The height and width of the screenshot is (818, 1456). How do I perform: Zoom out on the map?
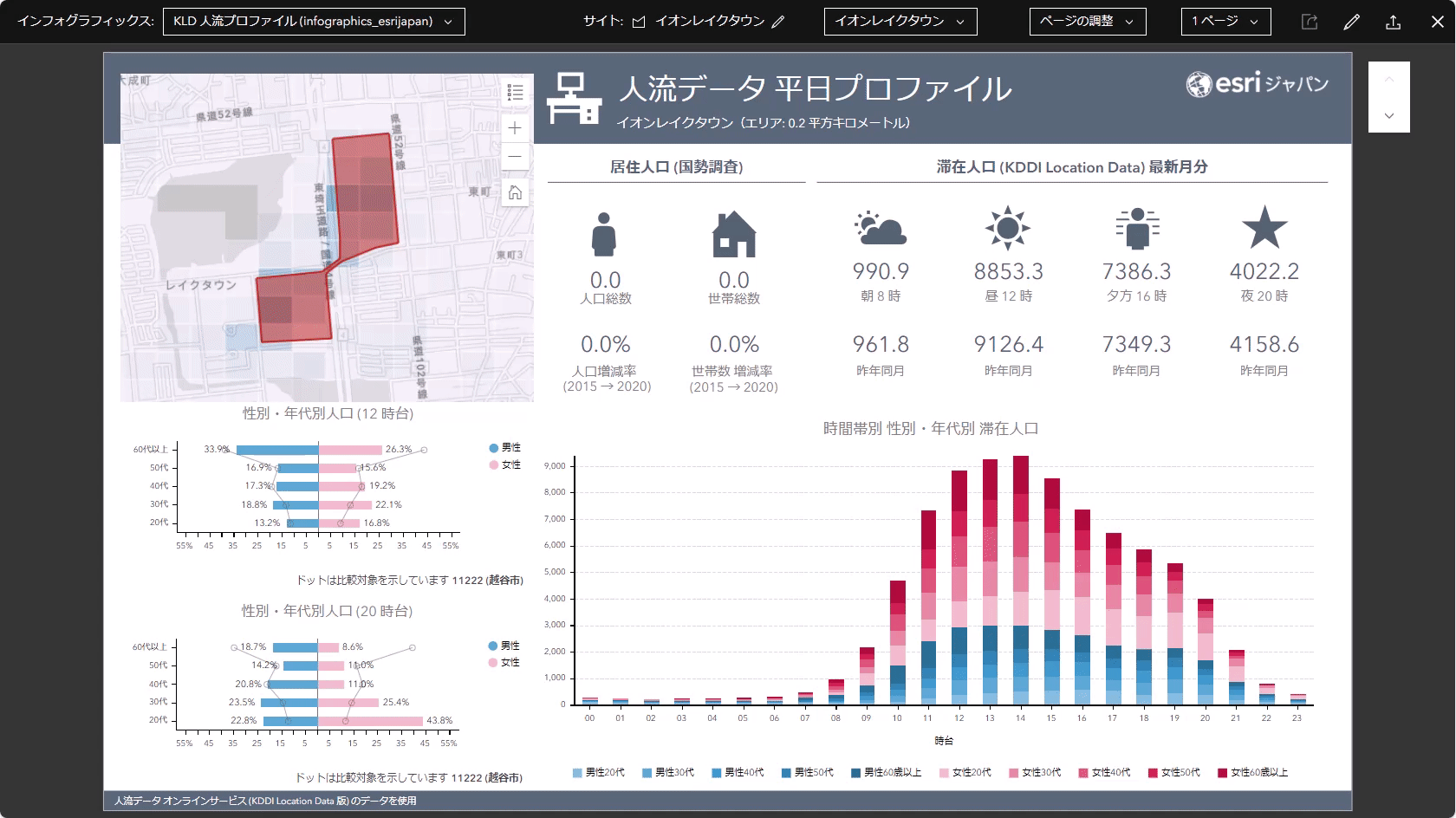pyautogui.click(x=515, y=157)
